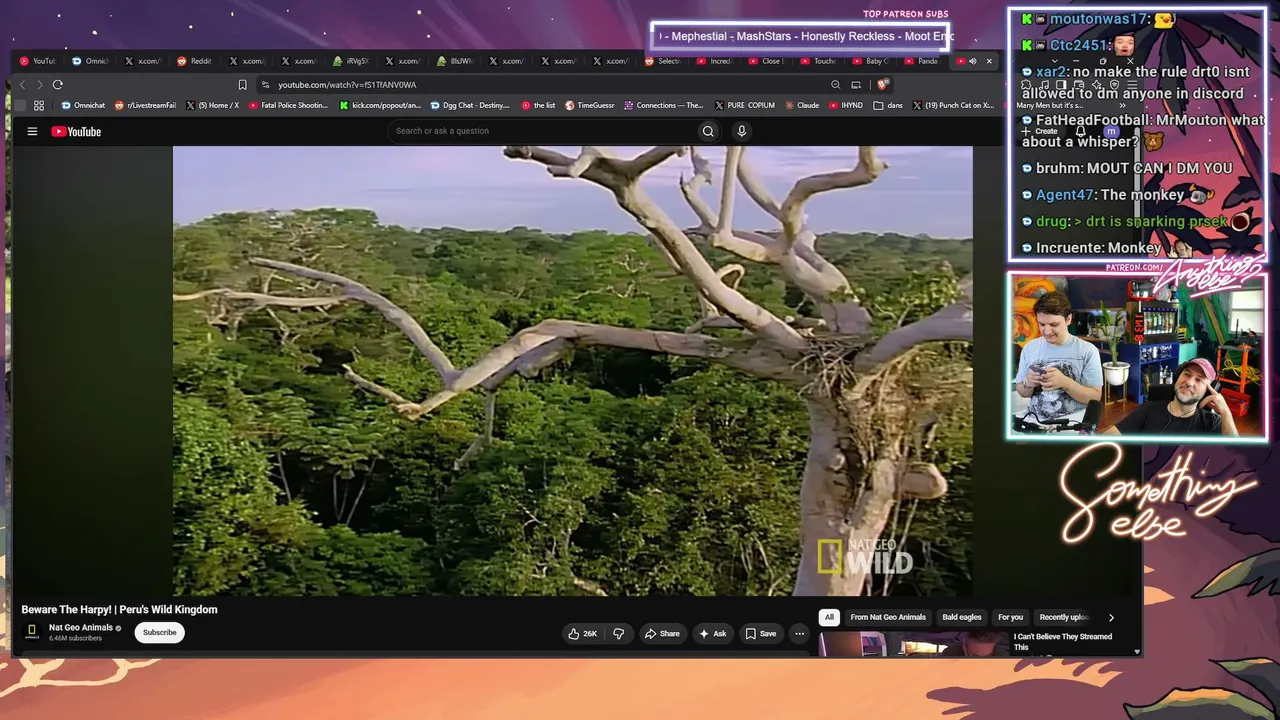The height and width of the screenshot is (720, 1280).
Task: Open the 'dans' bookmarks folder
Action: pyautogui.click(x=888, y=105)
